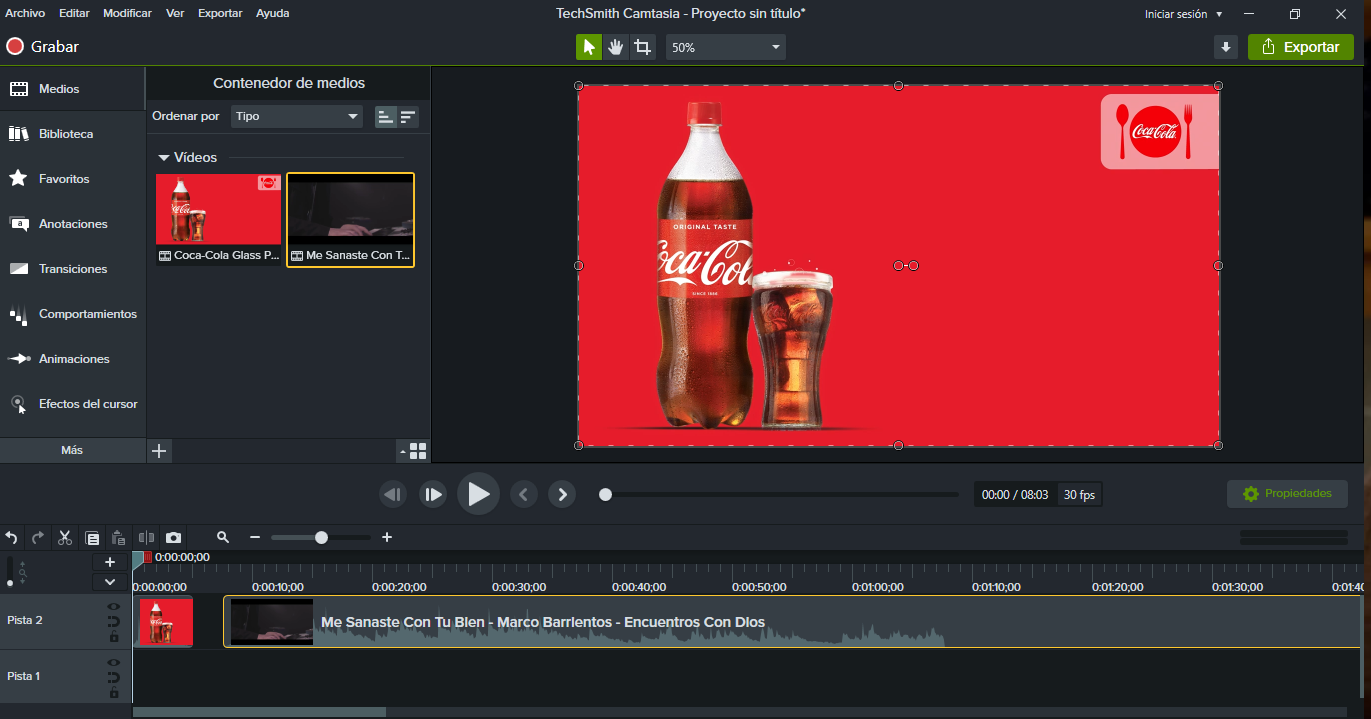Expand the Iniciar sesión dropdown

pos(1184,14)
